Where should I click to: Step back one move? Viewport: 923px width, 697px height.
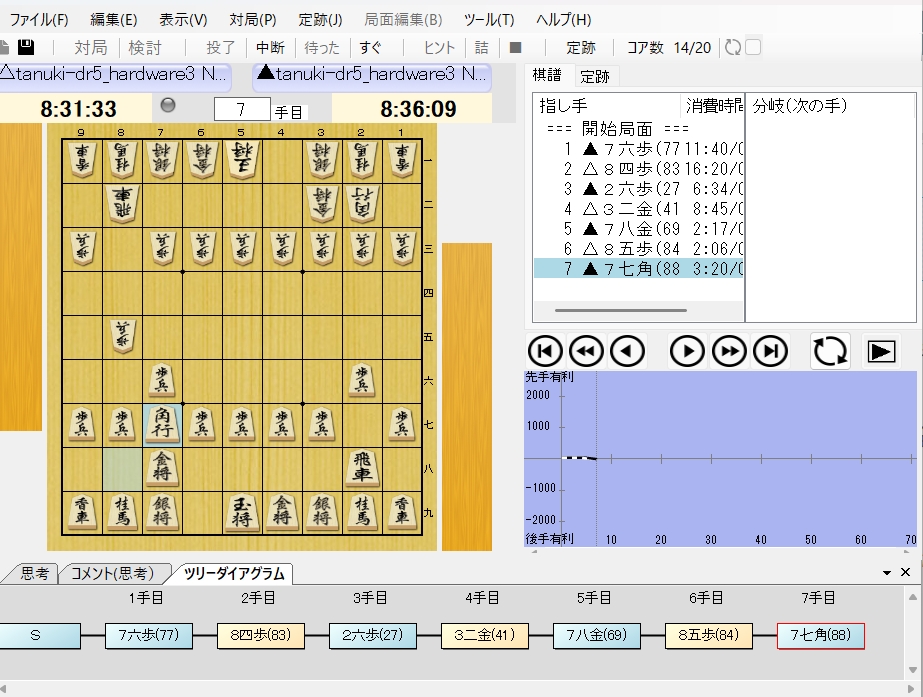click(x=627, y=351)
